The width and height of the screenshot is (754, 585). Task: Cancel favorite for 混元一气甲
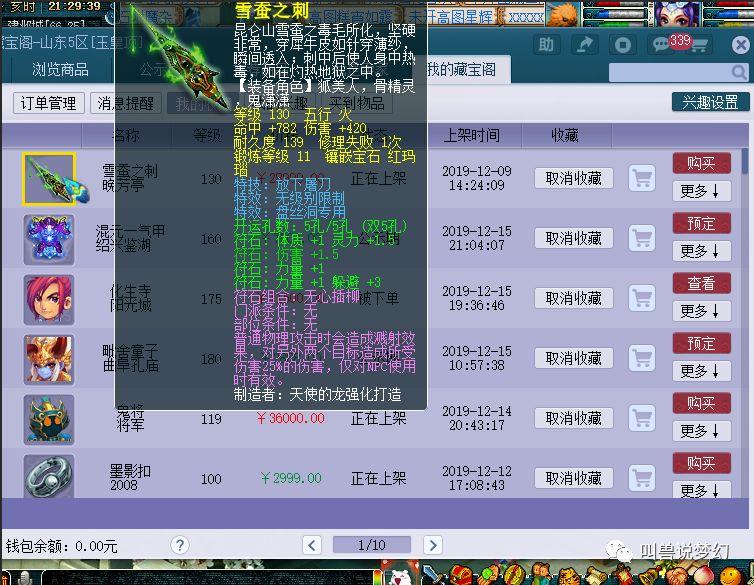click(574, 238)
